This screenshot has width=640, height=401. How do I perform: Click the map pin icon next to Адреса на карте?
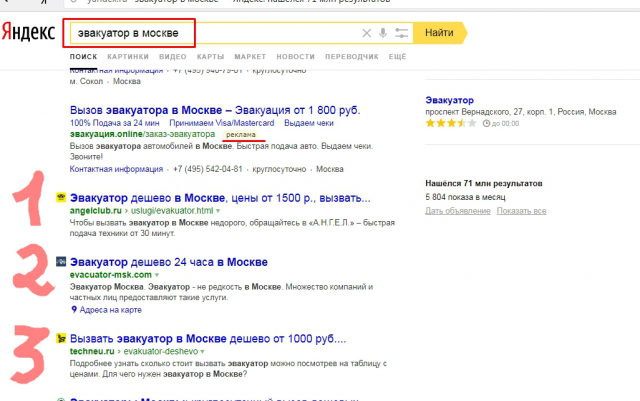(74, 310)
